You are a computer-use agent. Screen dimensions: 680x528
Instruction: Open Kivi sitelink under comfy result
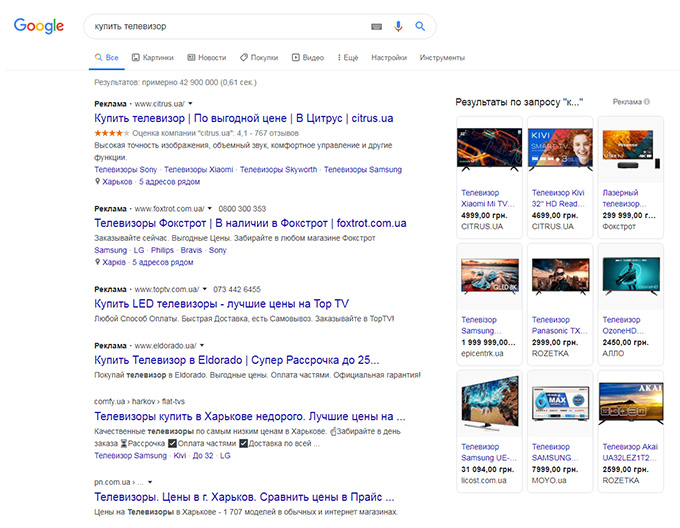[x=180, y=456]
